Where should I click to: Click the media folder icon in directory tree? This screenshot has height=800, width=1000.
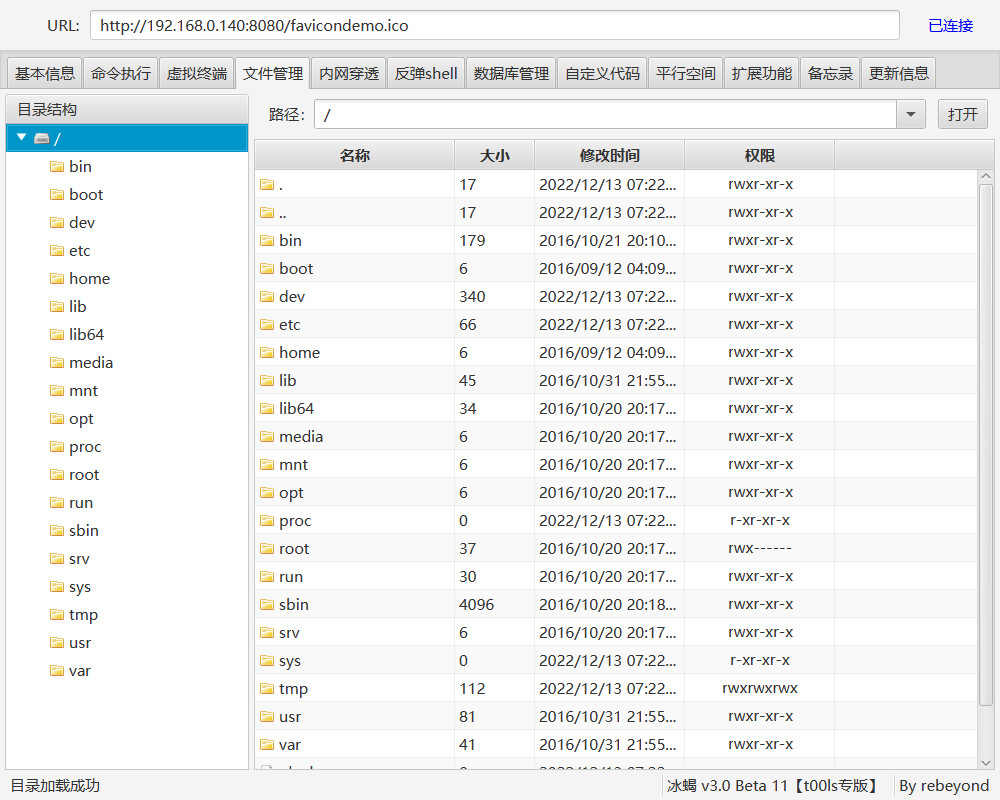click(57, 362)
